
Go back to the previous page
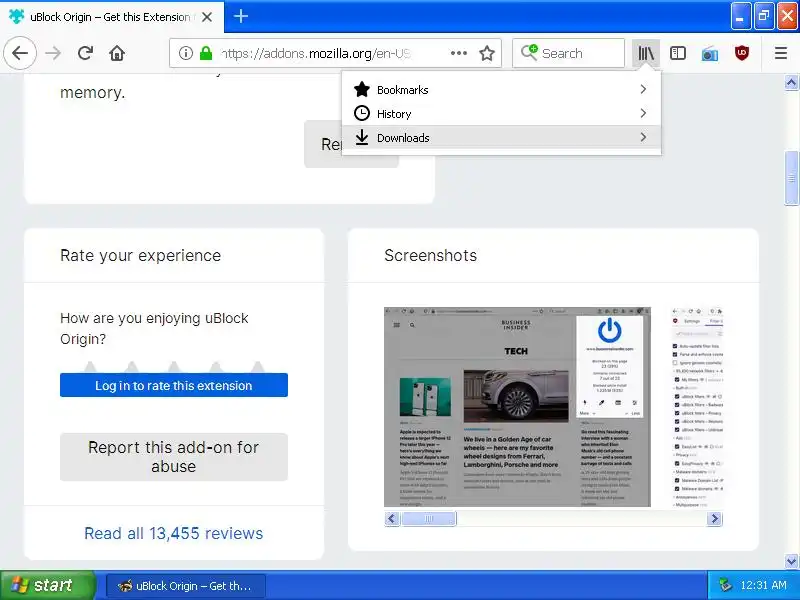coord(20,53)
